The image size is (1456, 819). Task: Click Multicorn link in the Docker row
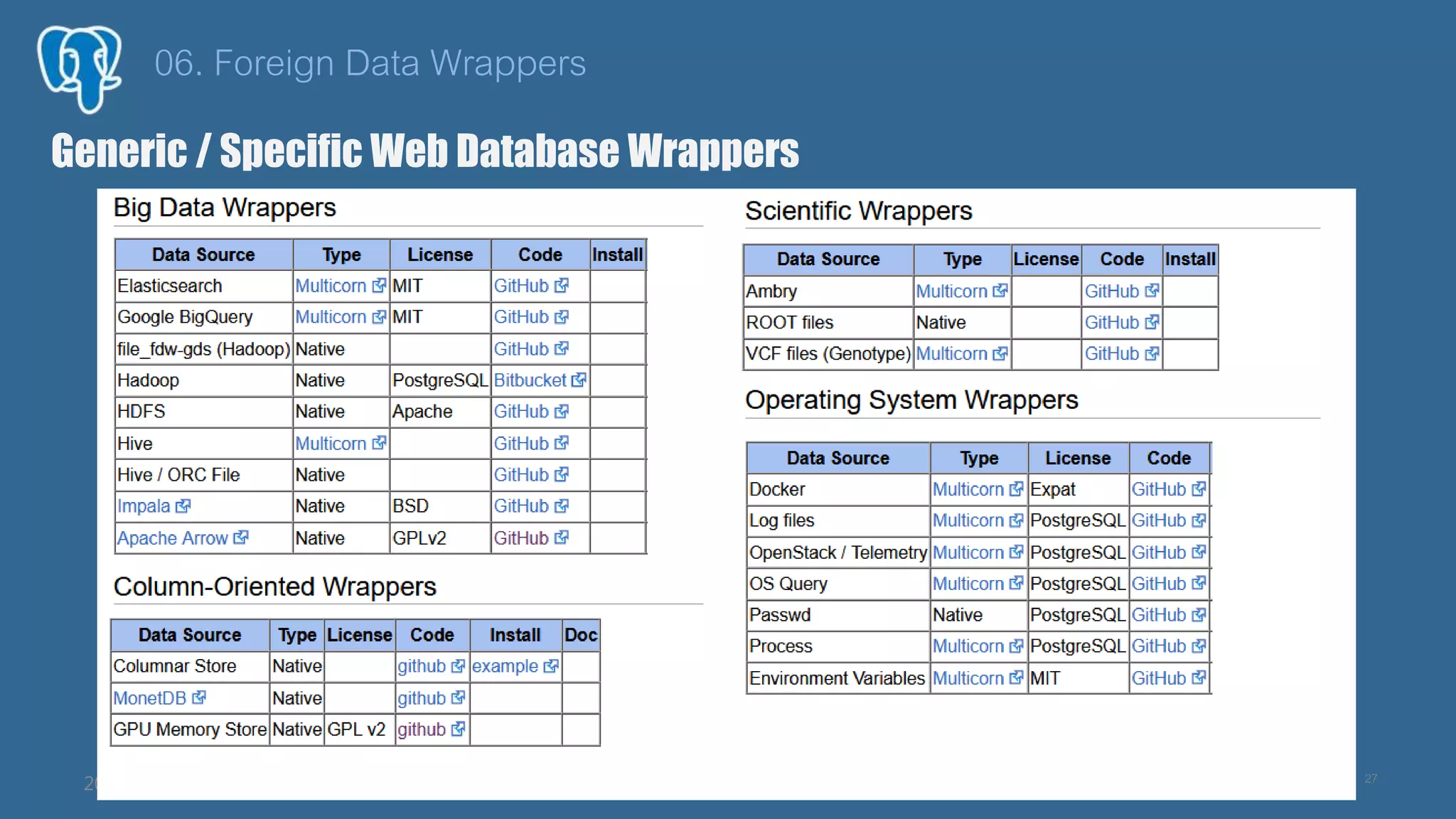coord(978,489)
